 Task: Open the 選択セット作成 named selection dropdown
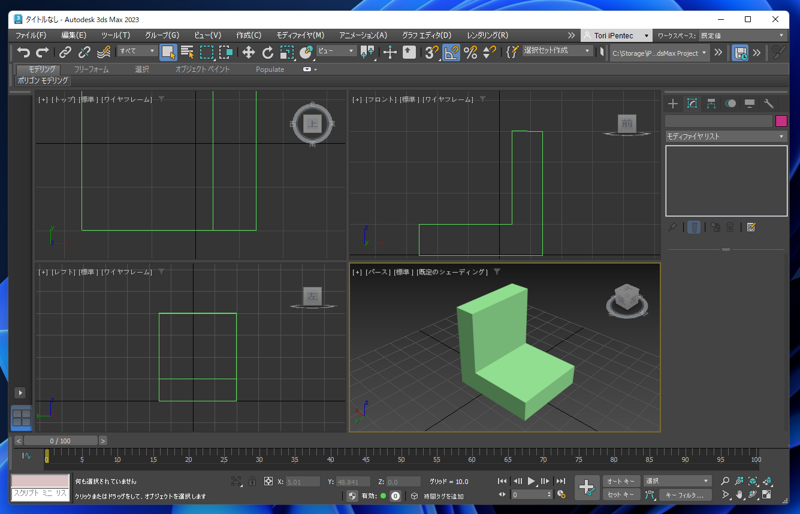tap(557, 51)
